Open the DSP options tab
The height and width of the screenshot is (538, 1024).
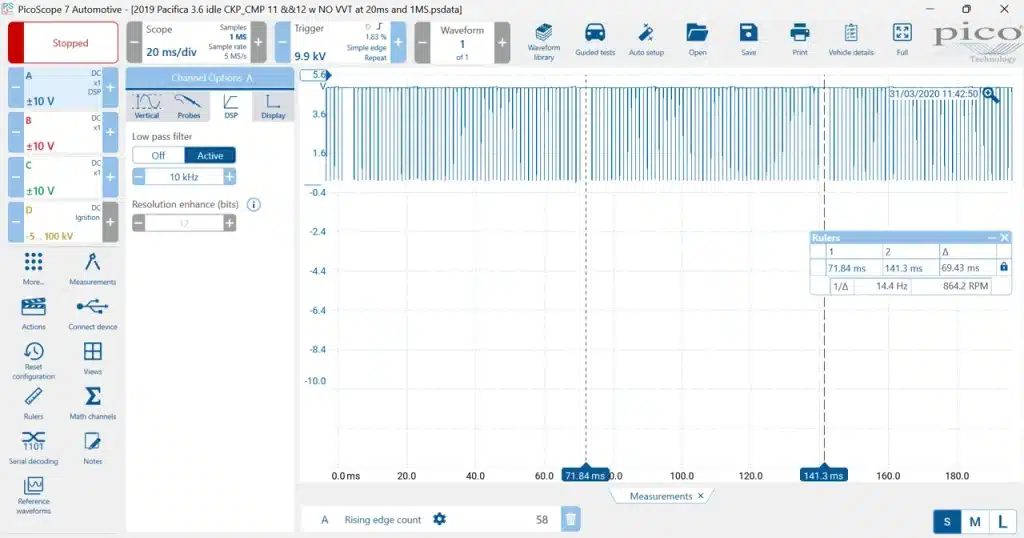[x=231, y=106]
